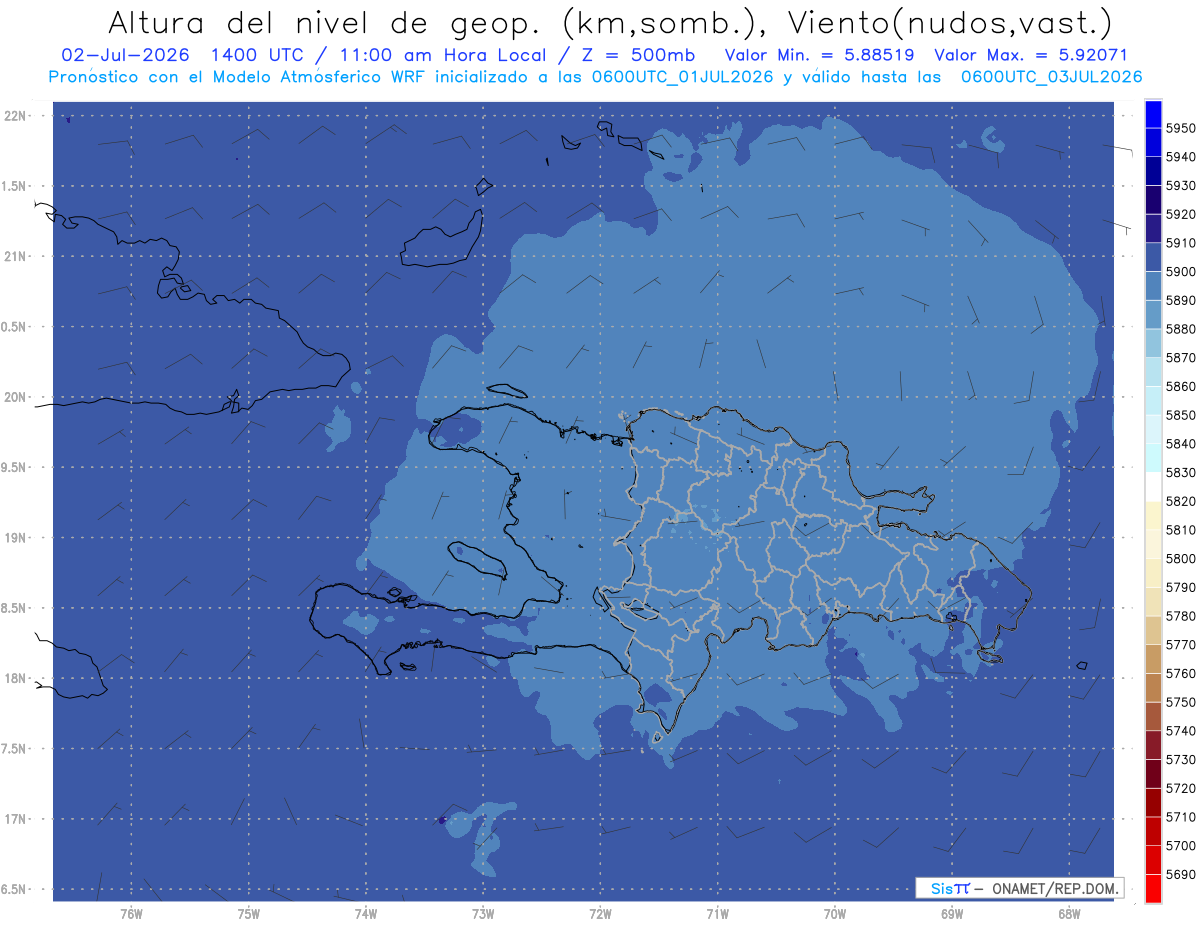The width and height of the screenshot is (1200, 927).
Task: Click the bright red legend swatch below 5690
Action: (x=1153, y=888)
